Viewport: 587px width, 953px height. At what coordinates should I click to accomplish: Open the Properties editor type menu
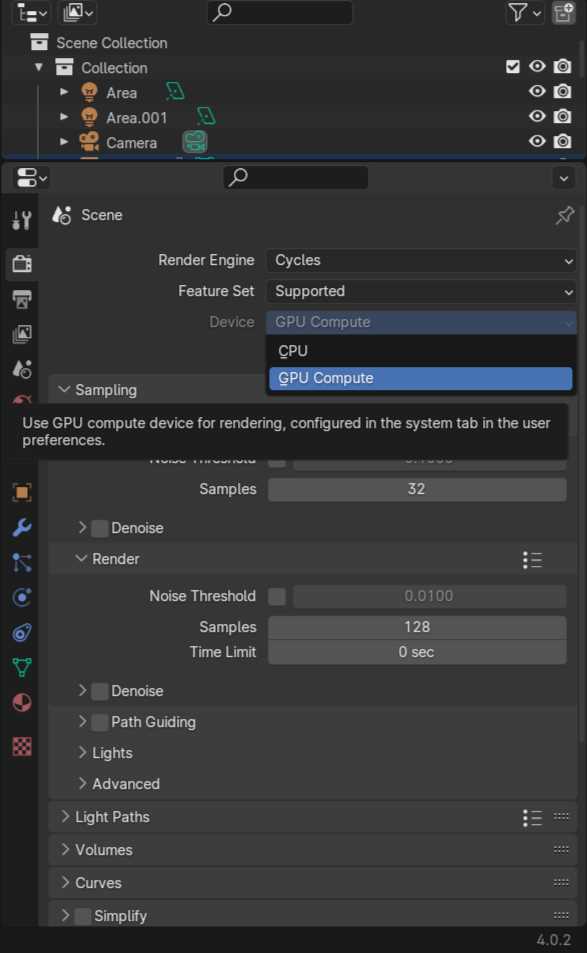pyautogui.click(x=31, y=178)
